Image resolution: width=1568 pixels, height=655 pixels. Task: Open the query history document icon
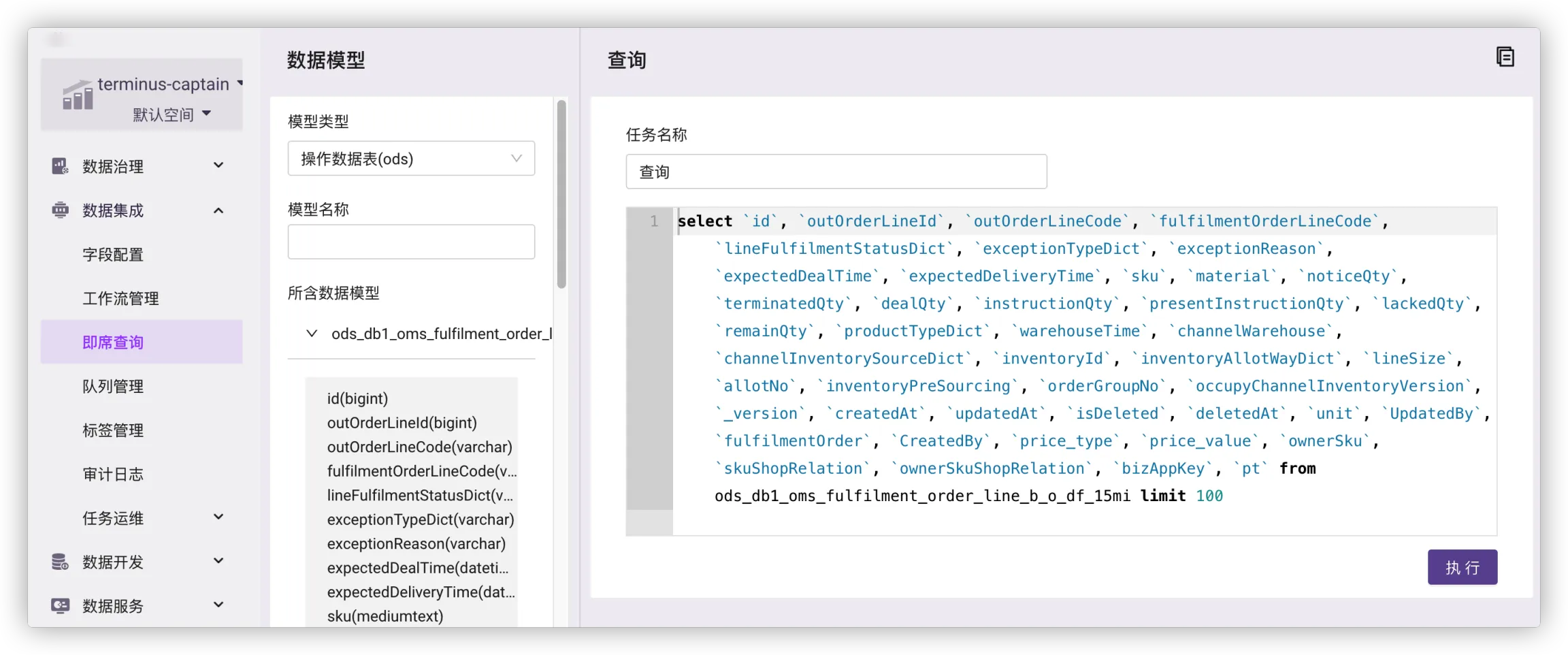coord(1505,57)
